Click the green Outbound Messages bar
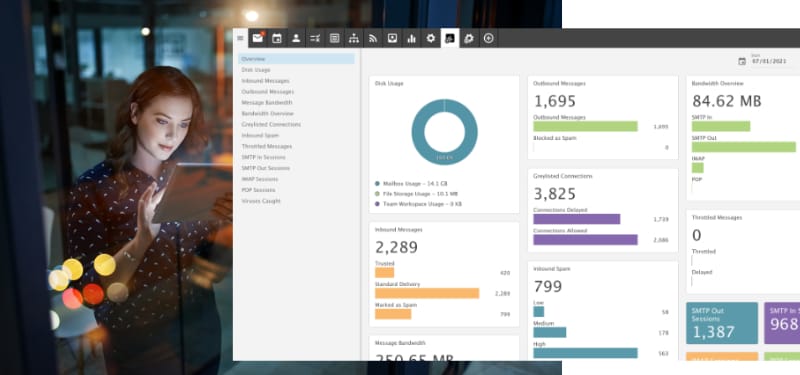This screenshot has height=375, width=800. pyautogui.click(x=585, y=127)
